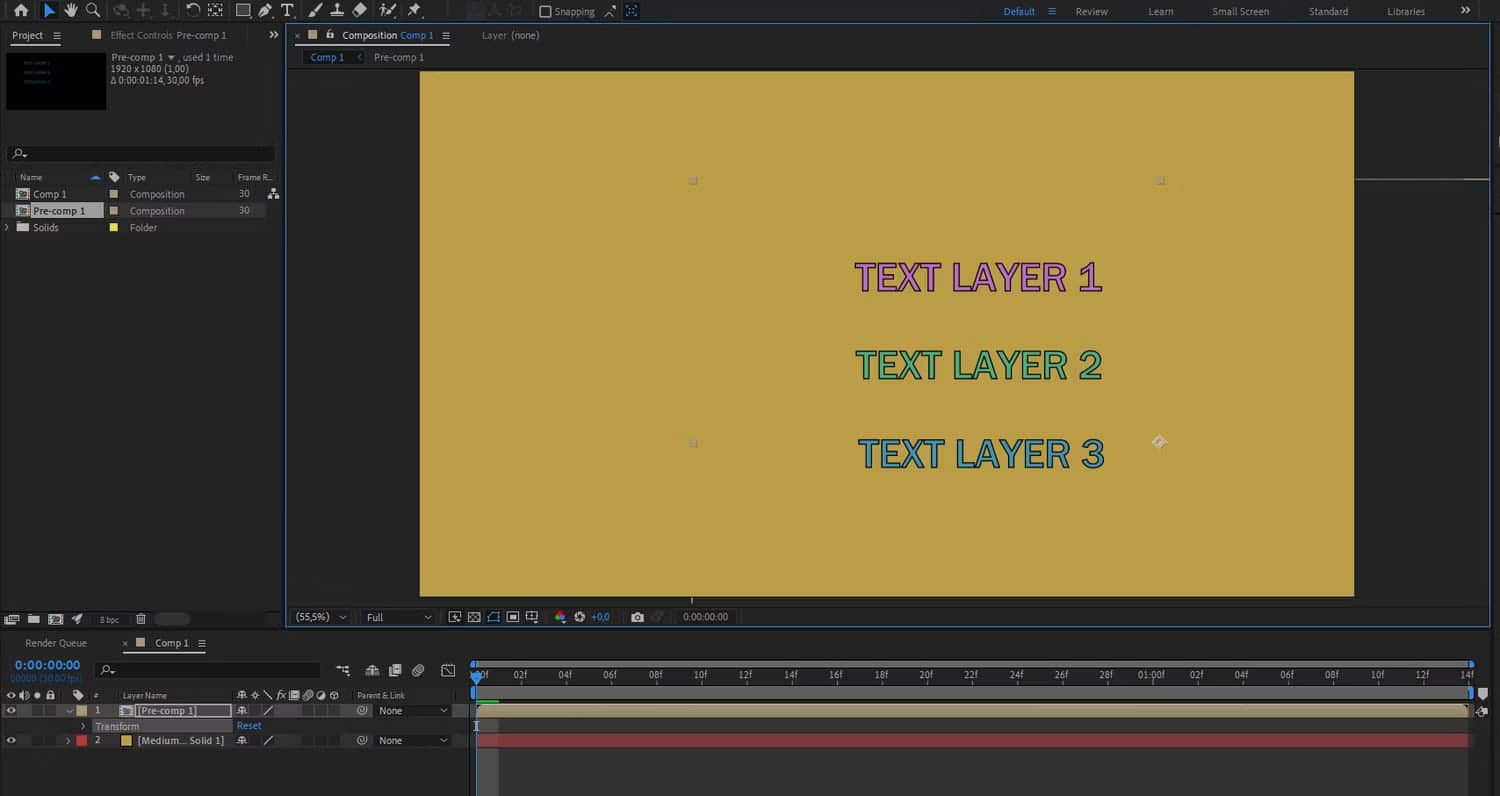Toggle transparency grid in composition viewer

[473, 617]
